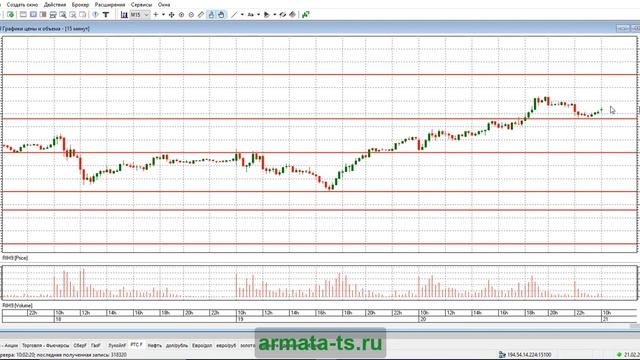This screenshot has width=640, height=360.
Task: Expand the arrow next to the plus tool
Action: [163, 15]
